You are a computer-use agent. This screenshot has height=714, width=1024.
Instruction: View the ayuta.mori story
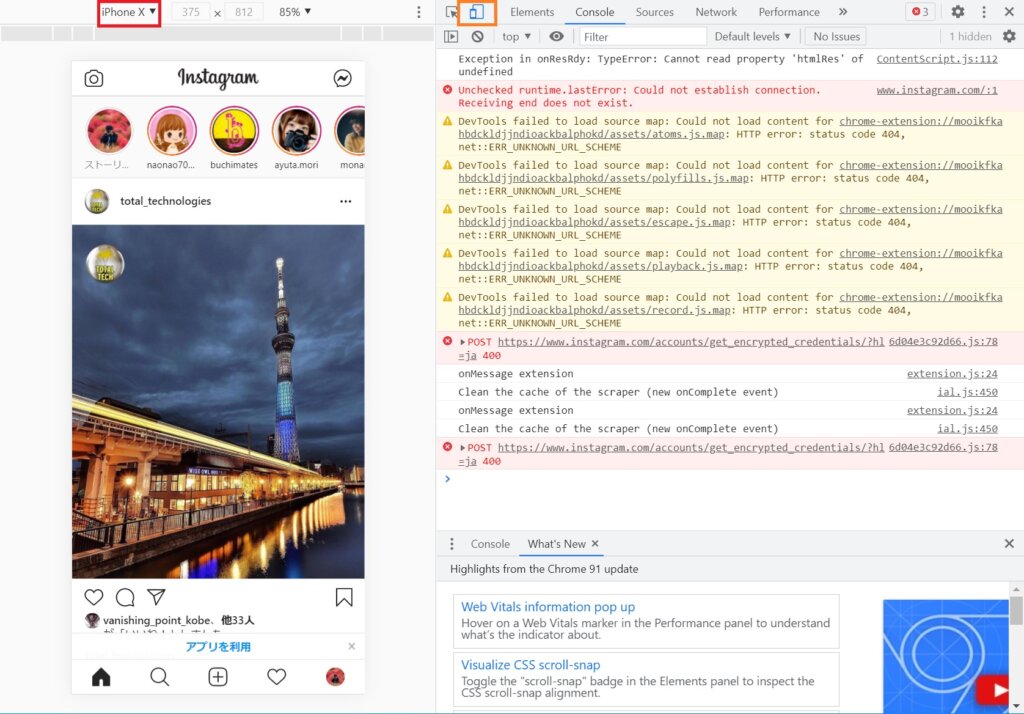[296, 131]
